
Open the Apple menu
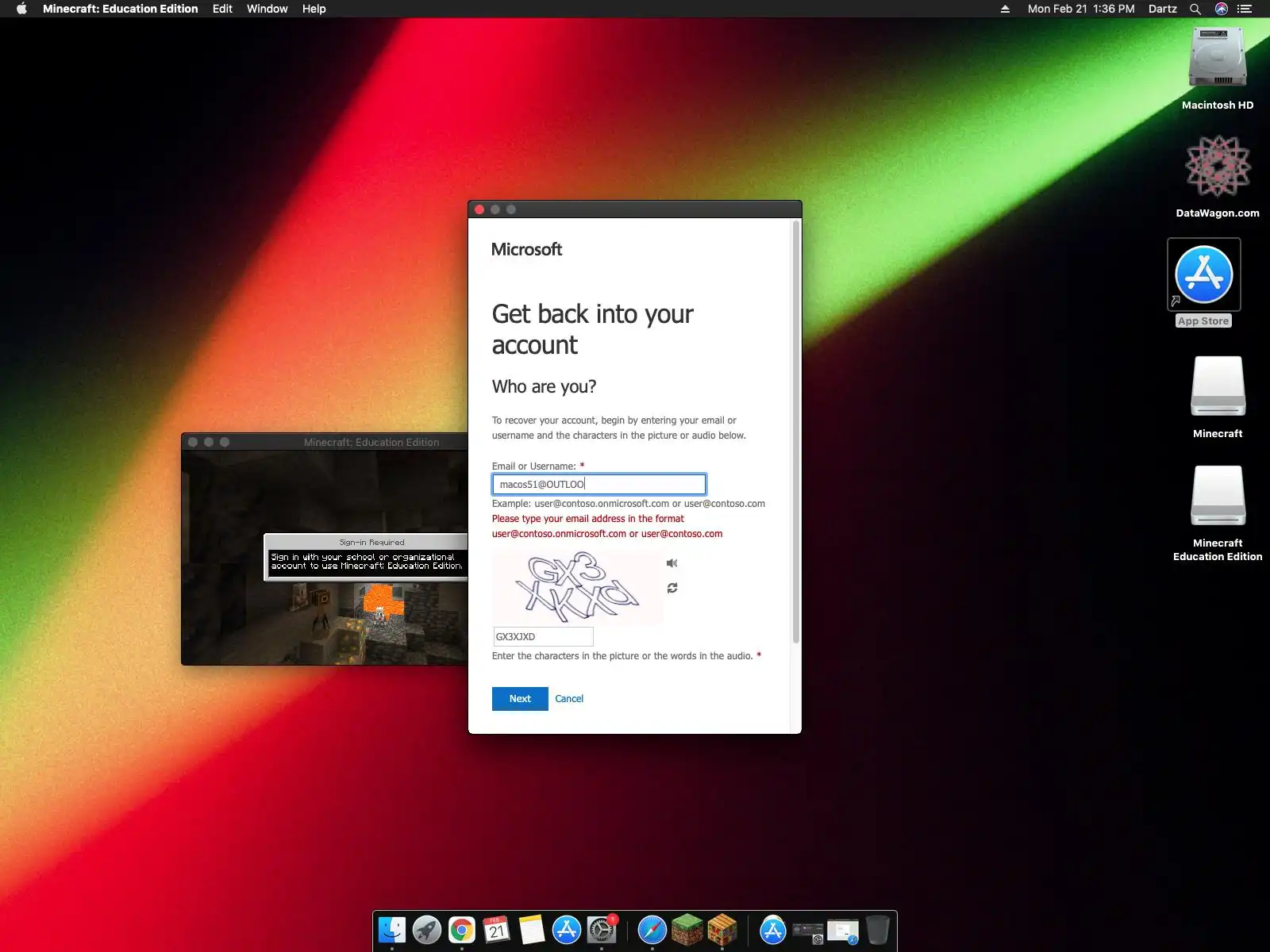[x=22, y=9]
